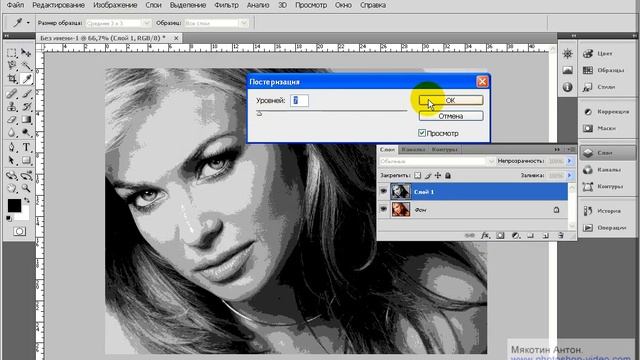The height and width of the screenshot is (360, 640).
Task: Open the tool preset picker arrow
Action: pos(28,23)
